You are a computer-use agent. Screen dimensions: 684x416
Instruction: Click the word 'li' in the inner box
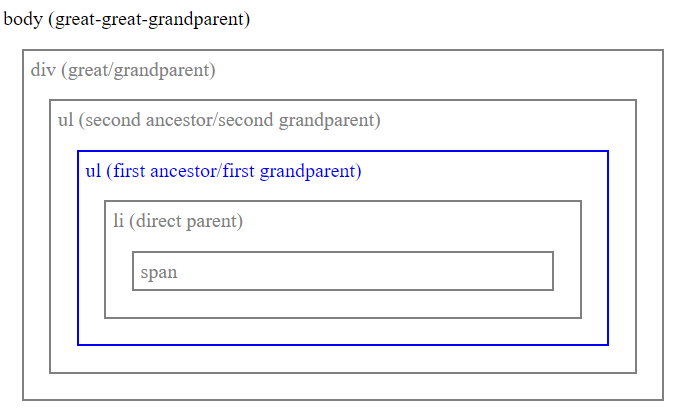click(118, 221)
